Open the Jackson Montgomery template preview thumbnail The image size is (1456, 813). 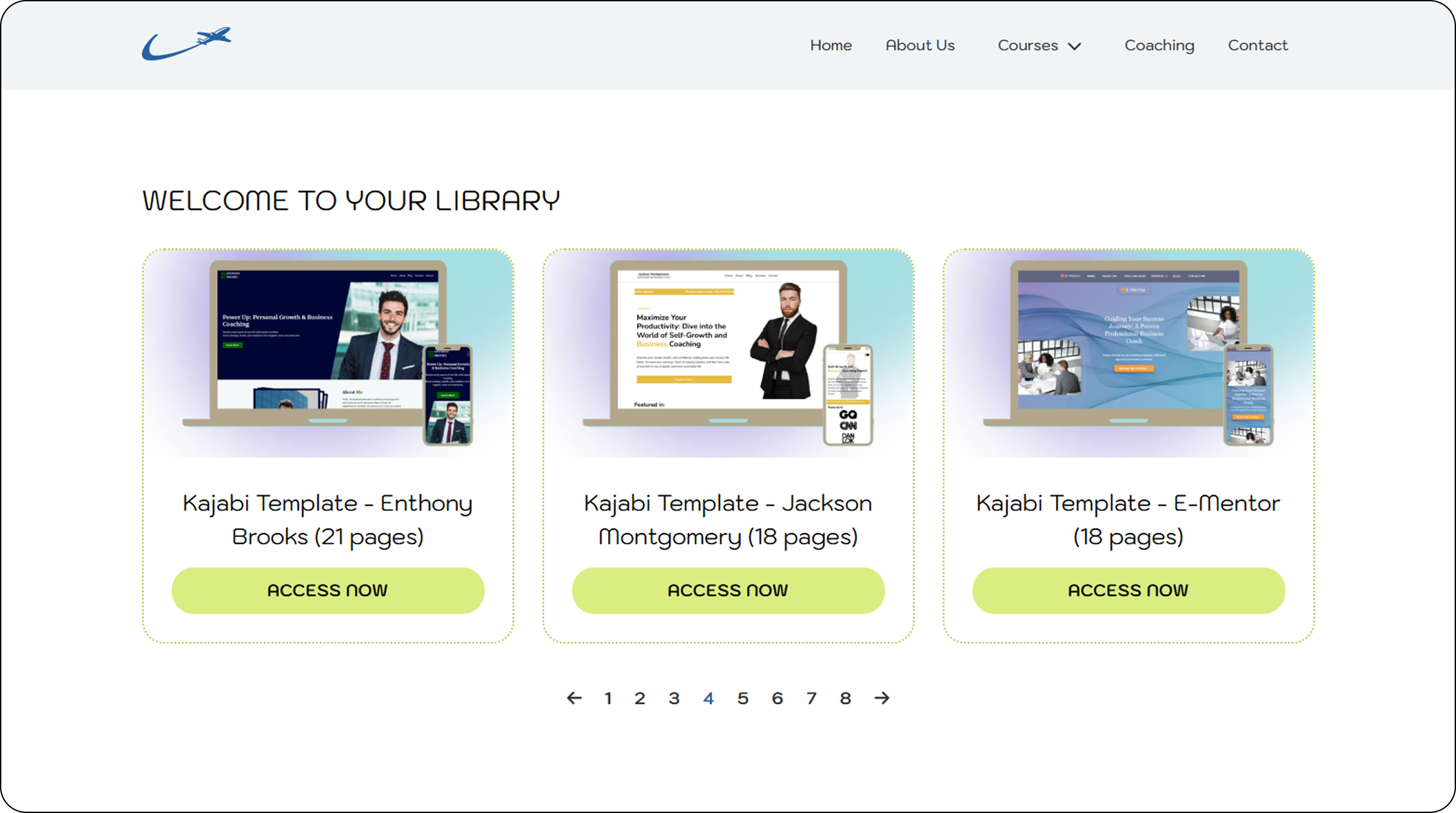(x=728, y=353)
